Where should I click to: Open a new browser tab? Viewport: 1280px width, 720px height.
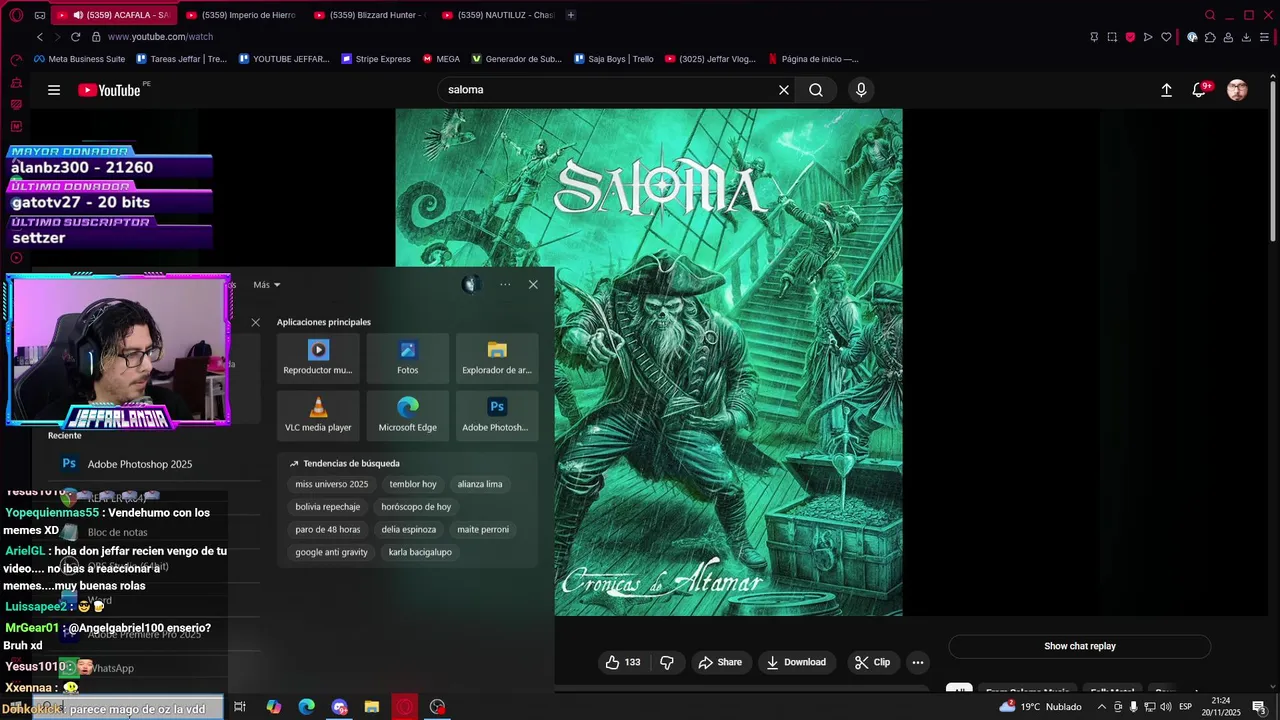pos(571,15)
